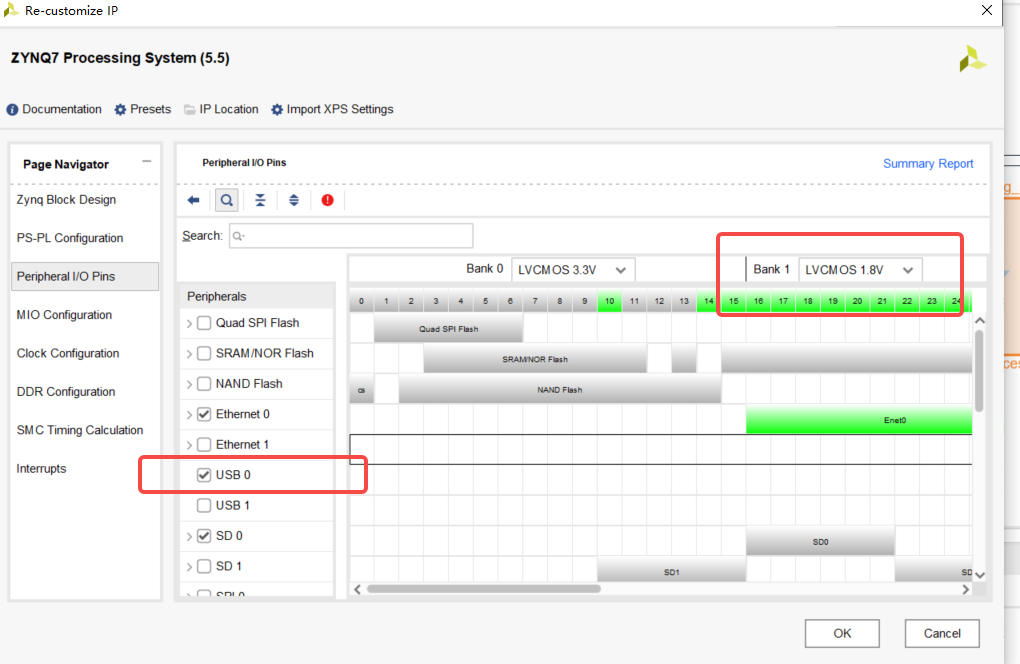Click the Presets gear icon

pyautogui.click(x=120, y=110)
